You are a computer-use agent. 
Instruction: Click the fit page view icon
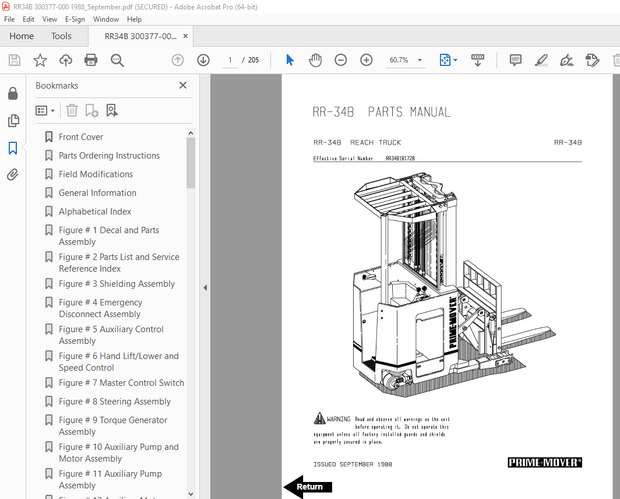point(445,60)
